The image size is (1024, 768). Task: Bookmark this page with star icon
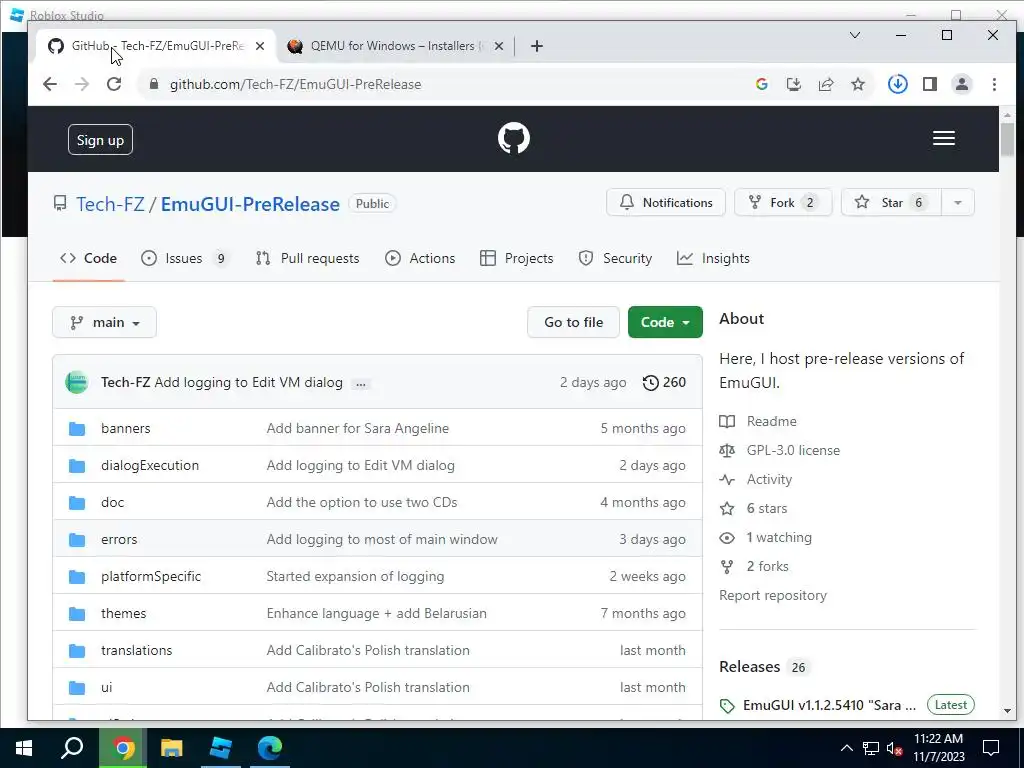858,84
